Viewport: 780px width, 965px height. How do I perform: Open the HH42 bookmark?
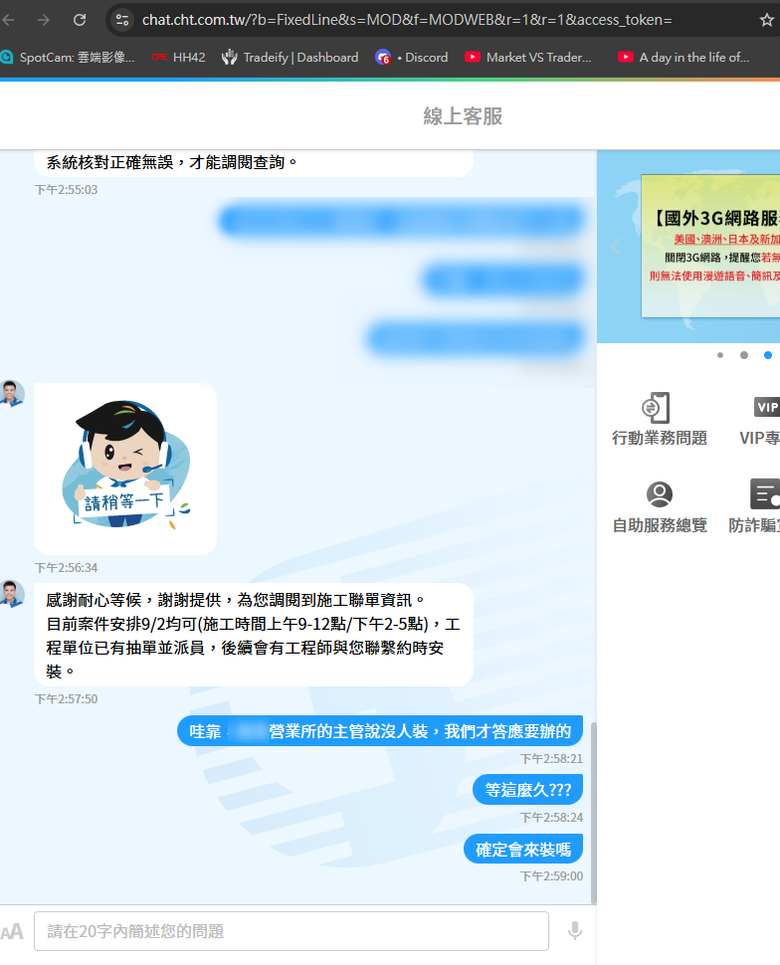coord(179,57)
